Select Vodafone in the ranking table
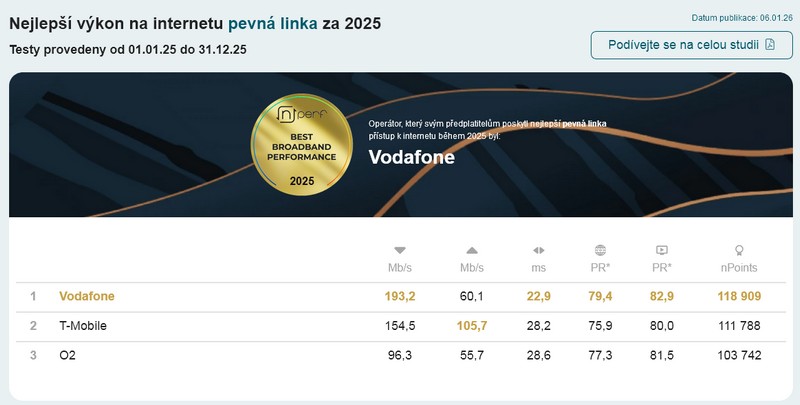The height and width of the screenshot is (405, 800). (x=87, y=296)
